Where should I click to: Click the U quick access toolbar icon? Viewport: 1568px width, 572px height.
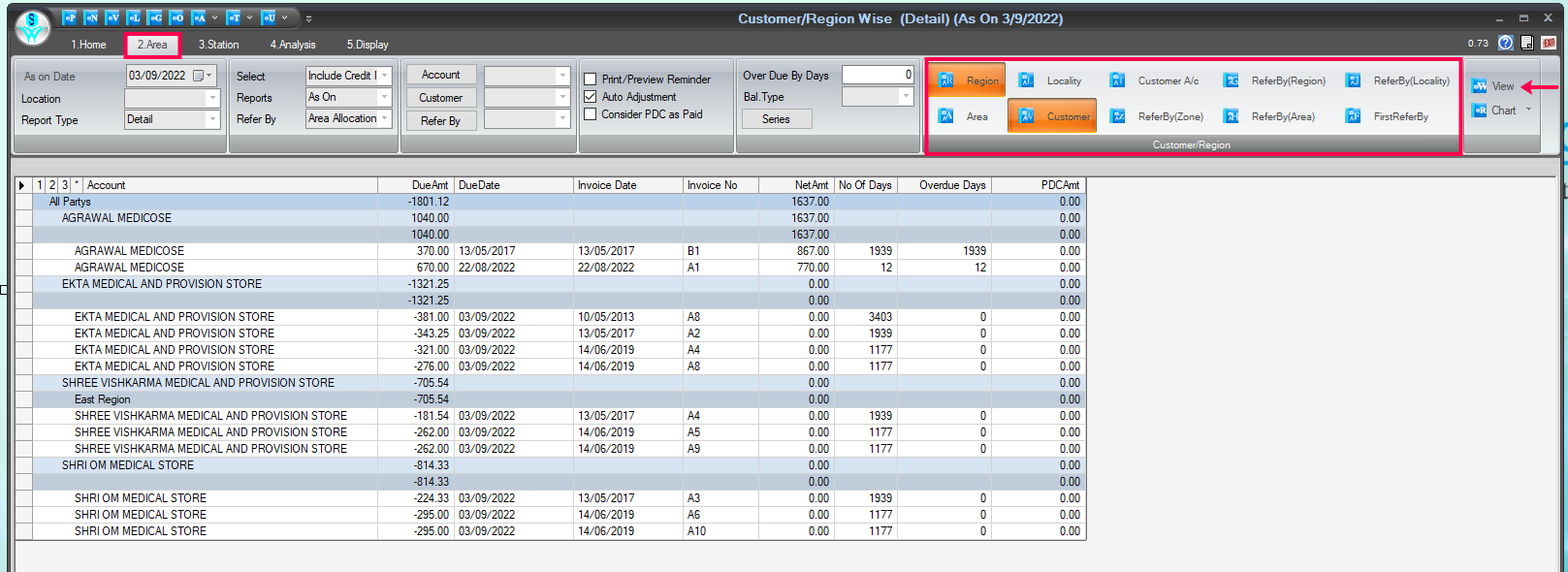(268, 17)
